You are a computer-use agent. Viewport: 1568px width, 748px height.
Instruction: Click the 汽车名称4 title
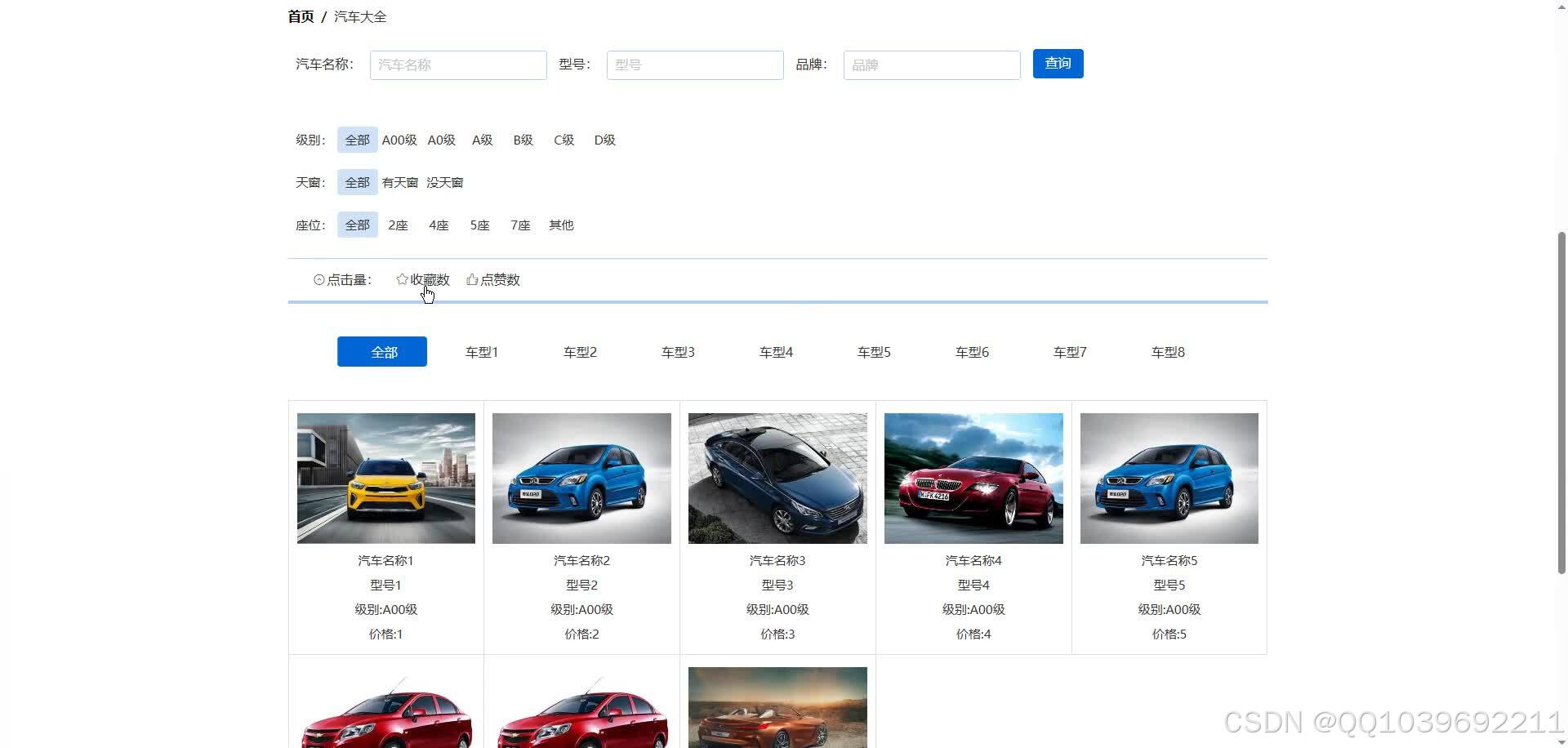[x=973, y=561]
